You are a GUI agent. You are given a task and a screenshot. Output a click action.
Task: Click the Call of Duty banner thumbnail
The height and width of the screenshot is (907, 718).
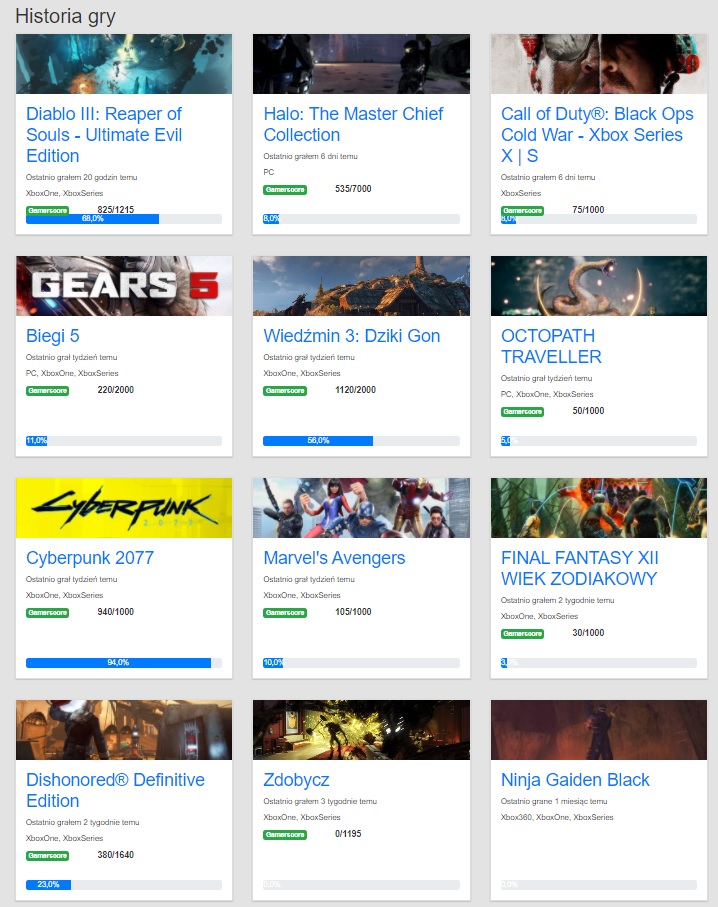pos(599,64)
